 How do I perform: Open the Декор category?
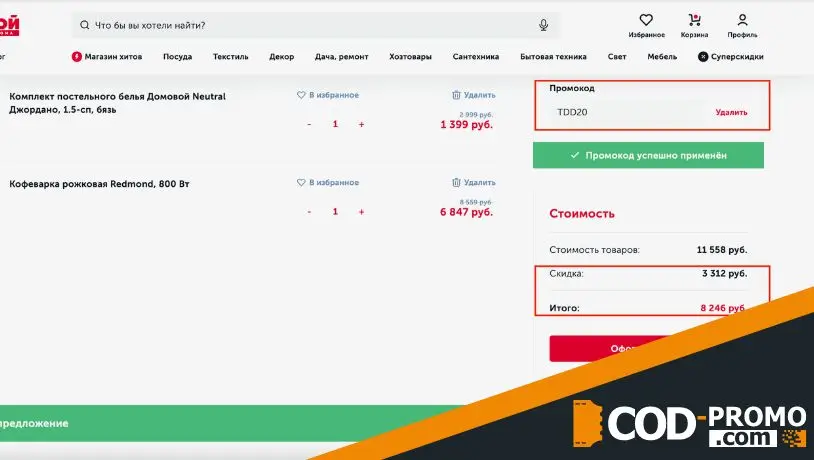click(x=281, y=57)
